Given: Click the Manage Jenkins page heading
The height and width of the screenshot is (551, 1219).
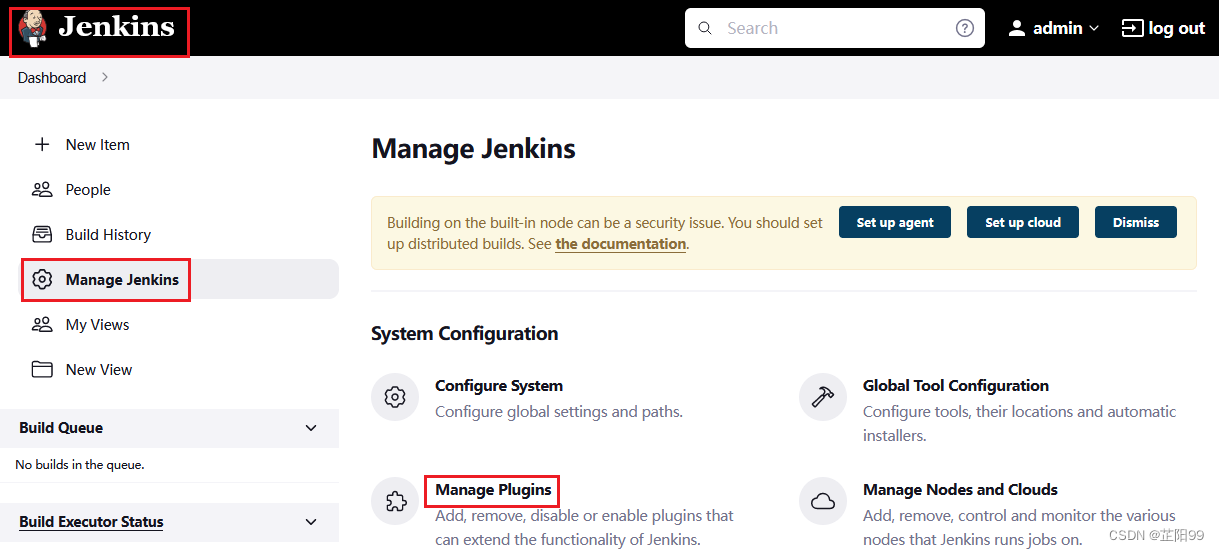Looking at the screenshot, I should (x=473, y=149).
